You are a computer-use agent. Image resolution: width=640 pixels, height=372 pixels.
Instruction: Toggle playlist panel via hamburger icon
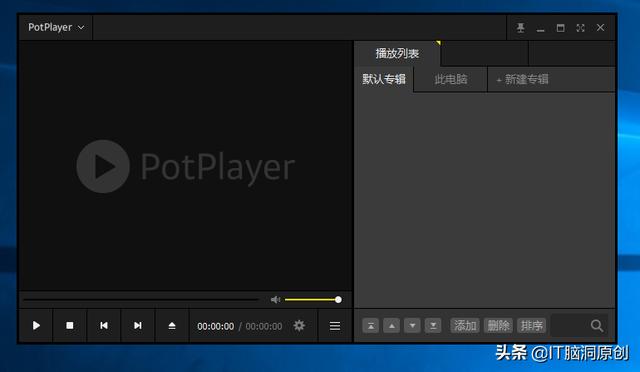click(335, 326)
